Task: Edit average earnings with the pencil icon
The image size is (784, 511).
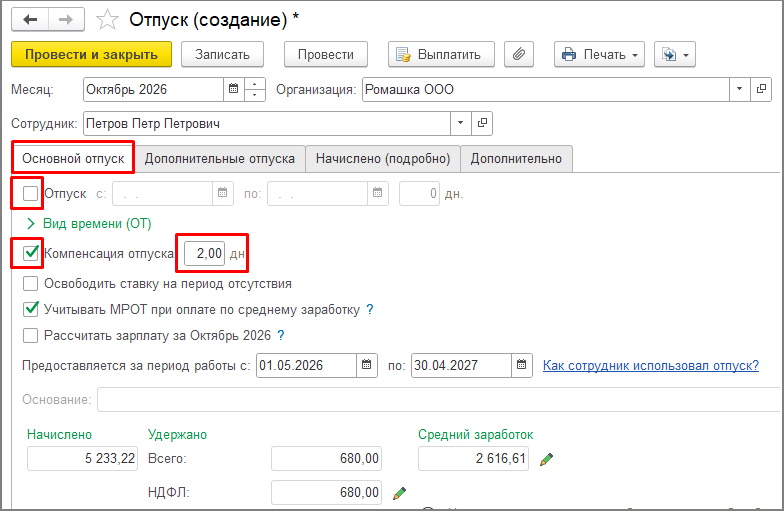Action: pyautogui.click(x=546, y=459)
